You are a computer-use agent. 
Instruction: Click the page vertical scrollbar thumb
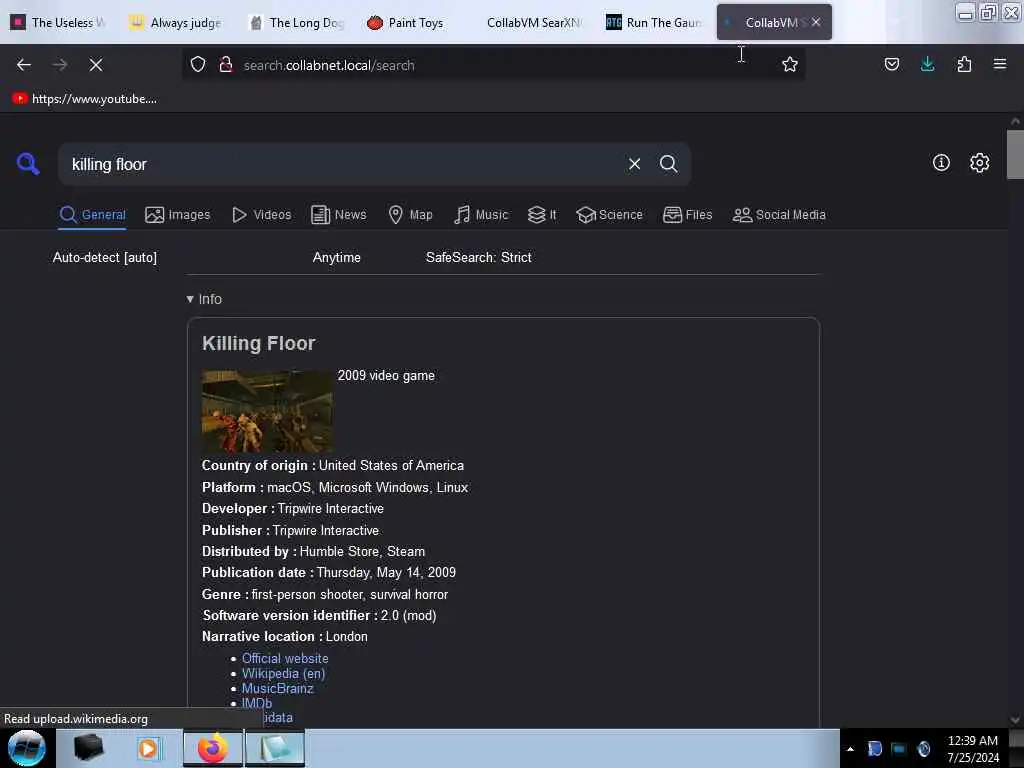(x=1015, y=155)
